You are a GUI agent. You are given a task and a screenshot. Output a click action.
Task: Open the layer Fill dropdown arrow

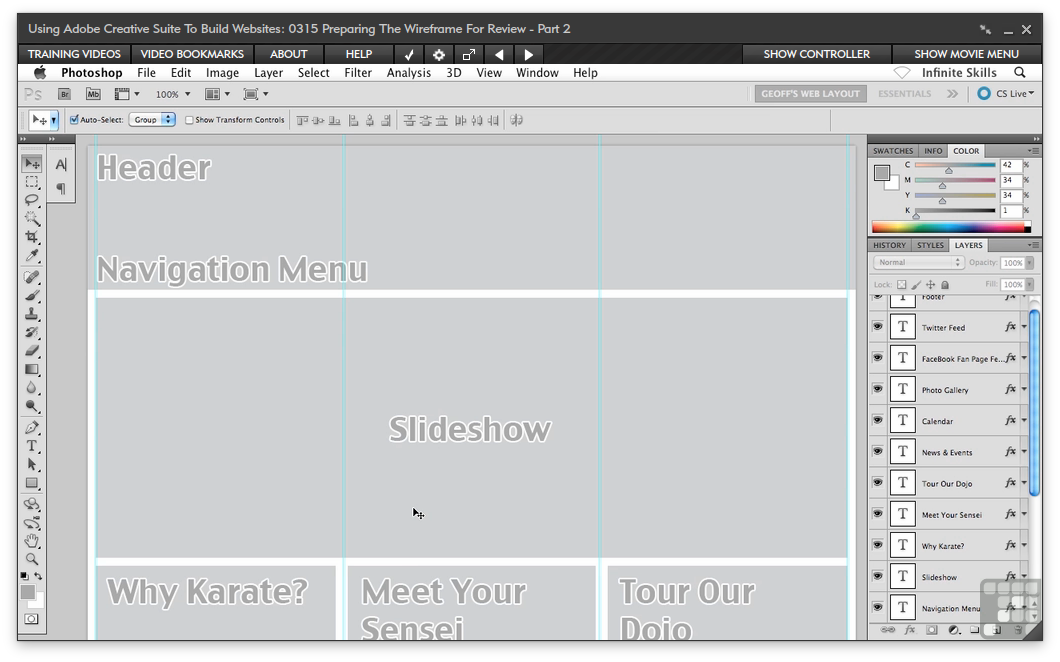tap(1030, 285)
